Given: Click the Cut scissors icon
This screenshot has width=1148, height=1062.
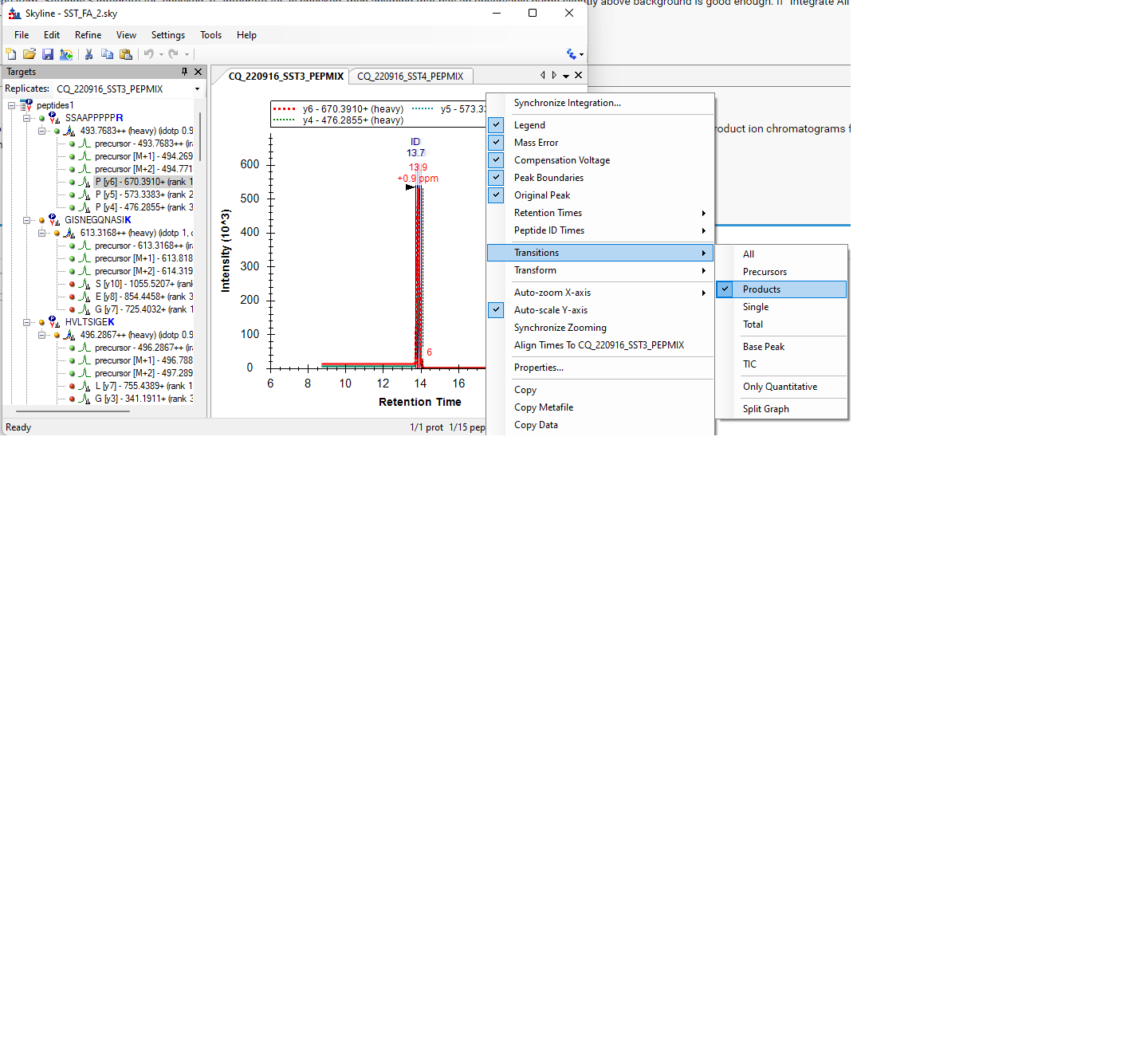Looking at the screenshot, I should point(88,54).
